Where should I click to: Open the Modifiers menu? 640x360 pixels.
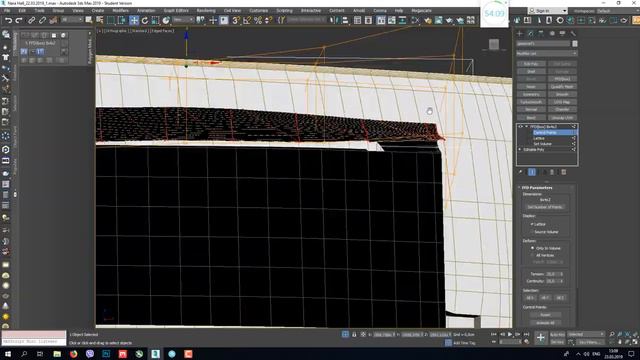point(120,11)
